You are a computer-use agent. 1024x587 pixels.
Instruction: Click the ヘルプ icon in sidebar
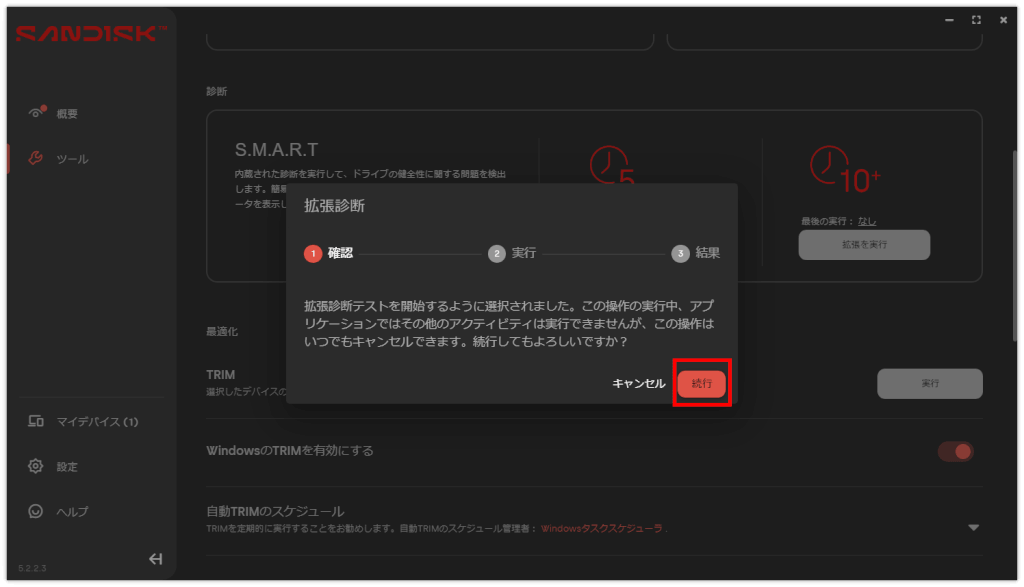point(36,511)
